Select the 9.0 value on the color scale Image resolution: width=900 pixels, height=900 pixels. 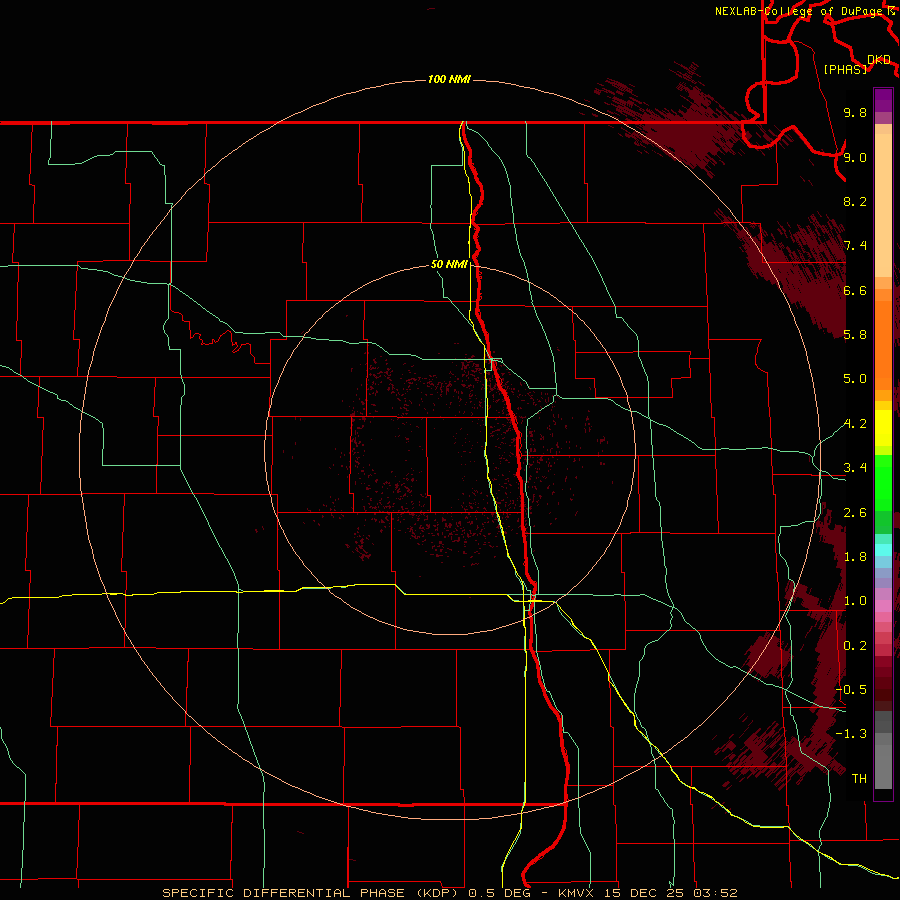tap(855, 157)
